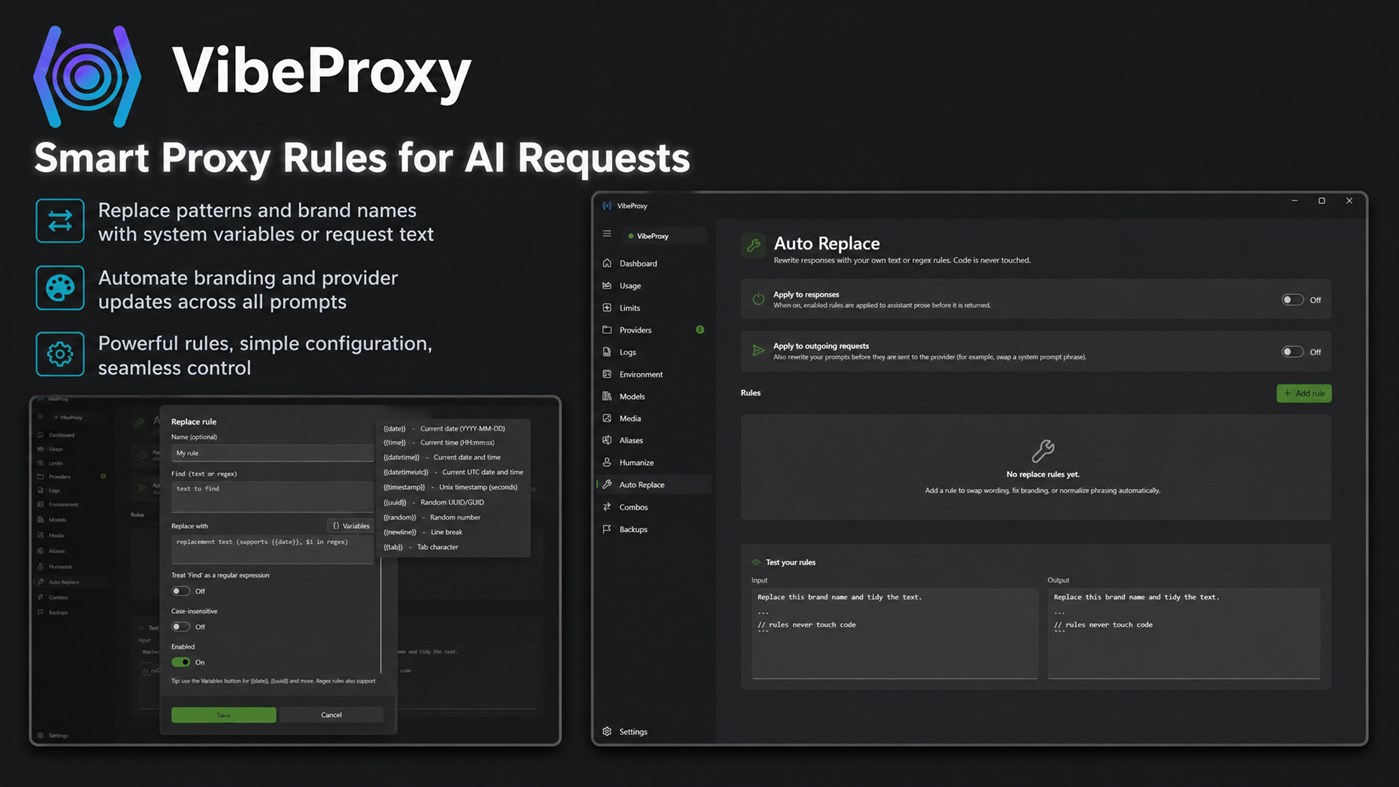This screenshot has height=787, width=1399.
Task: Toggle the hamburger navigation menu icon
Action: (x=607, y=234)
